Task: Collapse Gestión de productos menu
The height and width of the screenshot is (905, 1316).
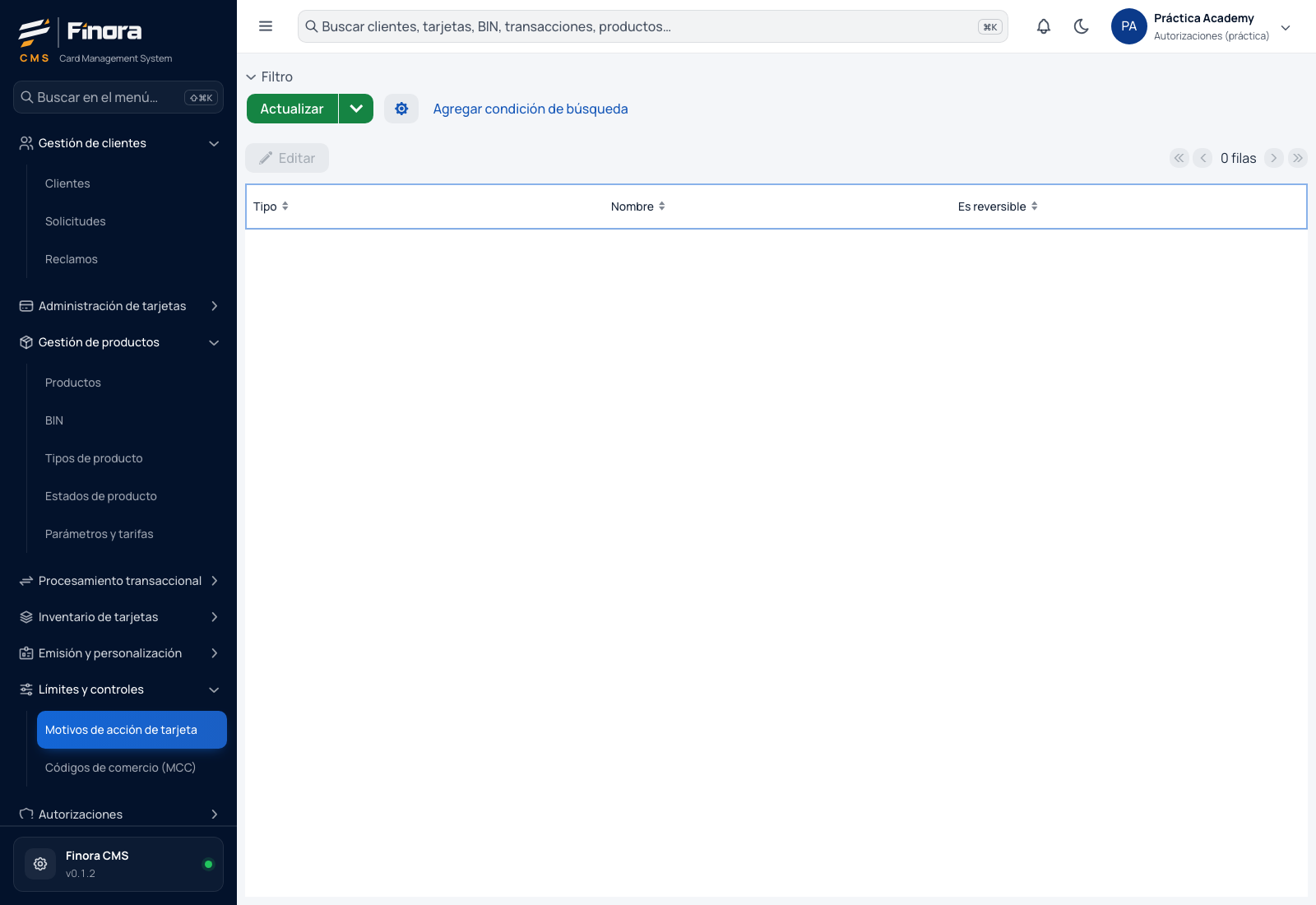Action: tap(214, 342)
